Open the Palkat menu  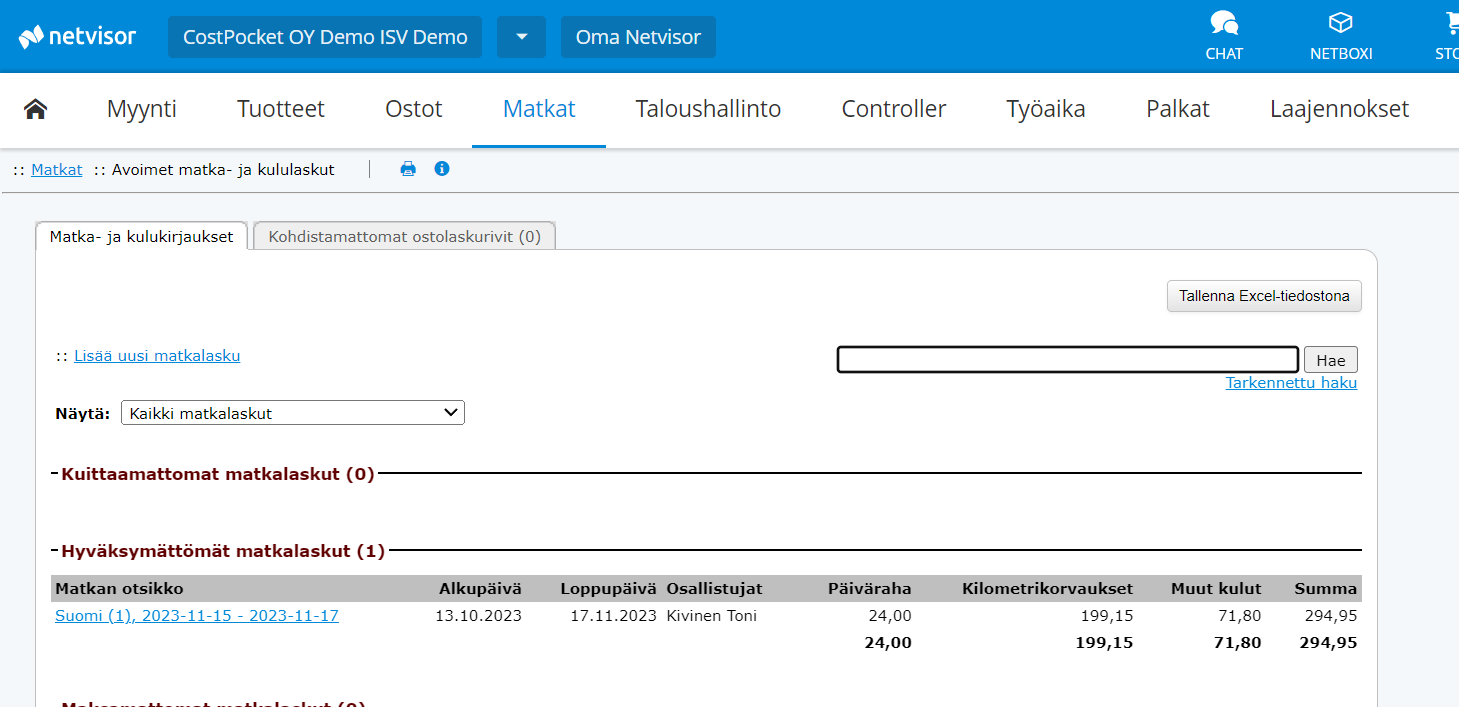[x=1178, y=109]
